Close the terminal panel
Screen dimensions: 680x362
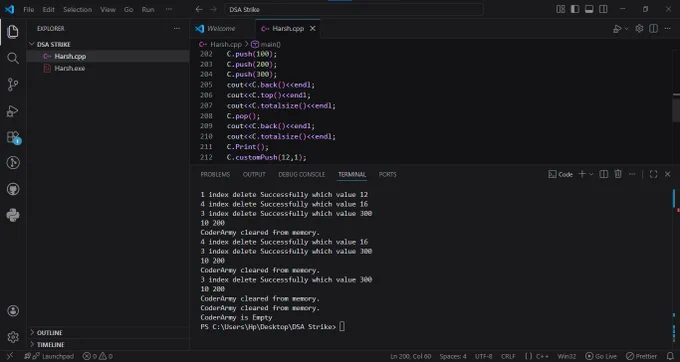(667, 174)
